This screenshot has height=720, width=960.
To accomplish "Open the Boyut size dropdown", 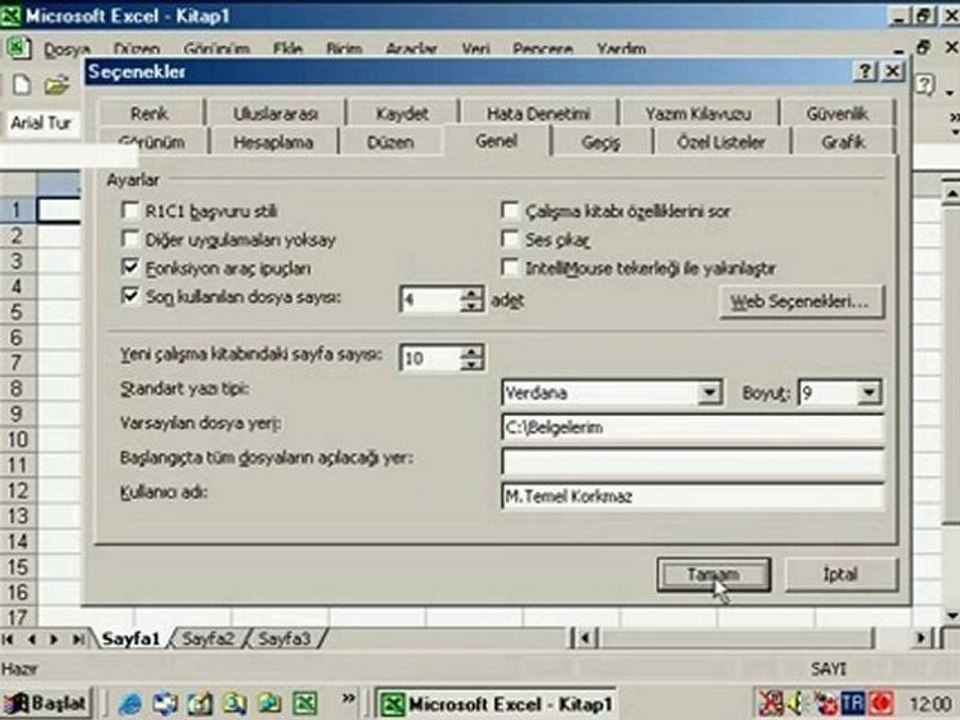I will pyautogui.click(x=868, y=392).
